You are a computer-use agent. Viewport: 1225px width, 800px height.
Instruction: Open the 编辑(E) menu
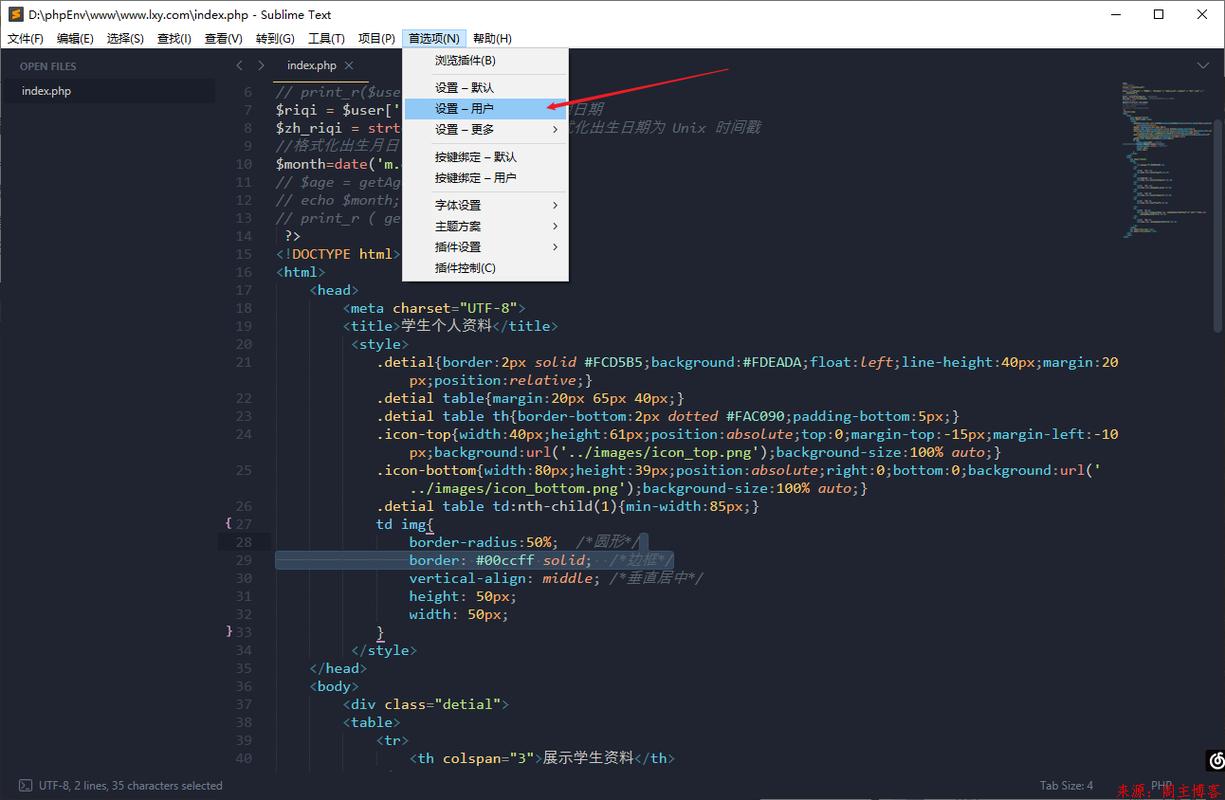pos(75,38)
